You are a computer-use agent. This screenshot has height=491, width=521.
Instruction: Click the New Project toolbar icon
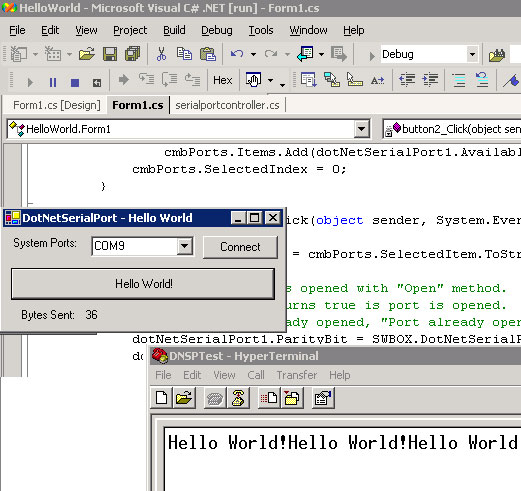pyautogui.click(x=19, y=54)
